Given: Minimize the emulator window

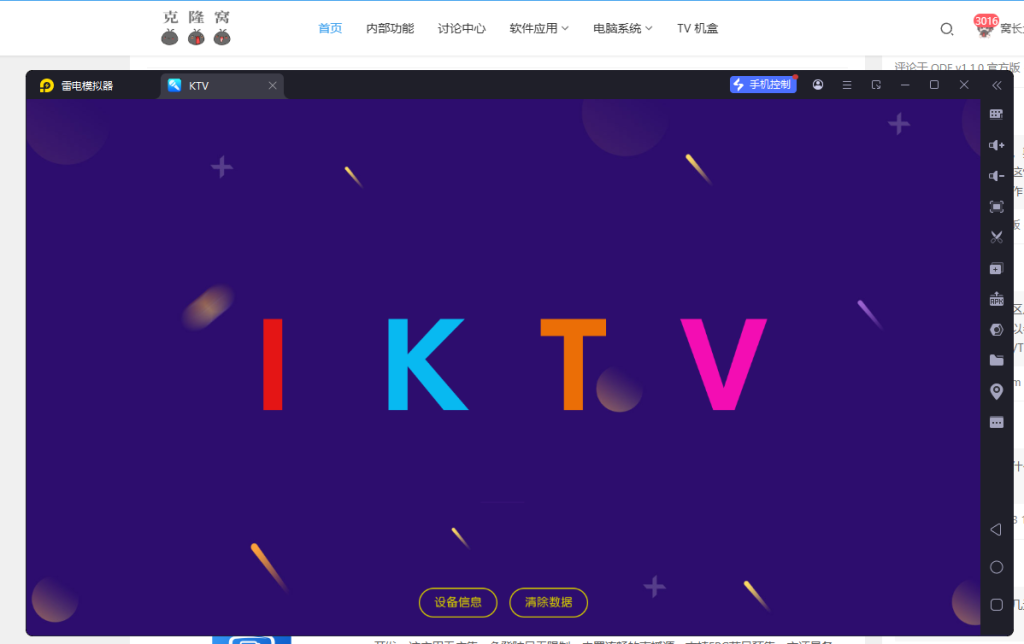Looking at the screenshot, I should pyautogui.click(x=904, y=85).
